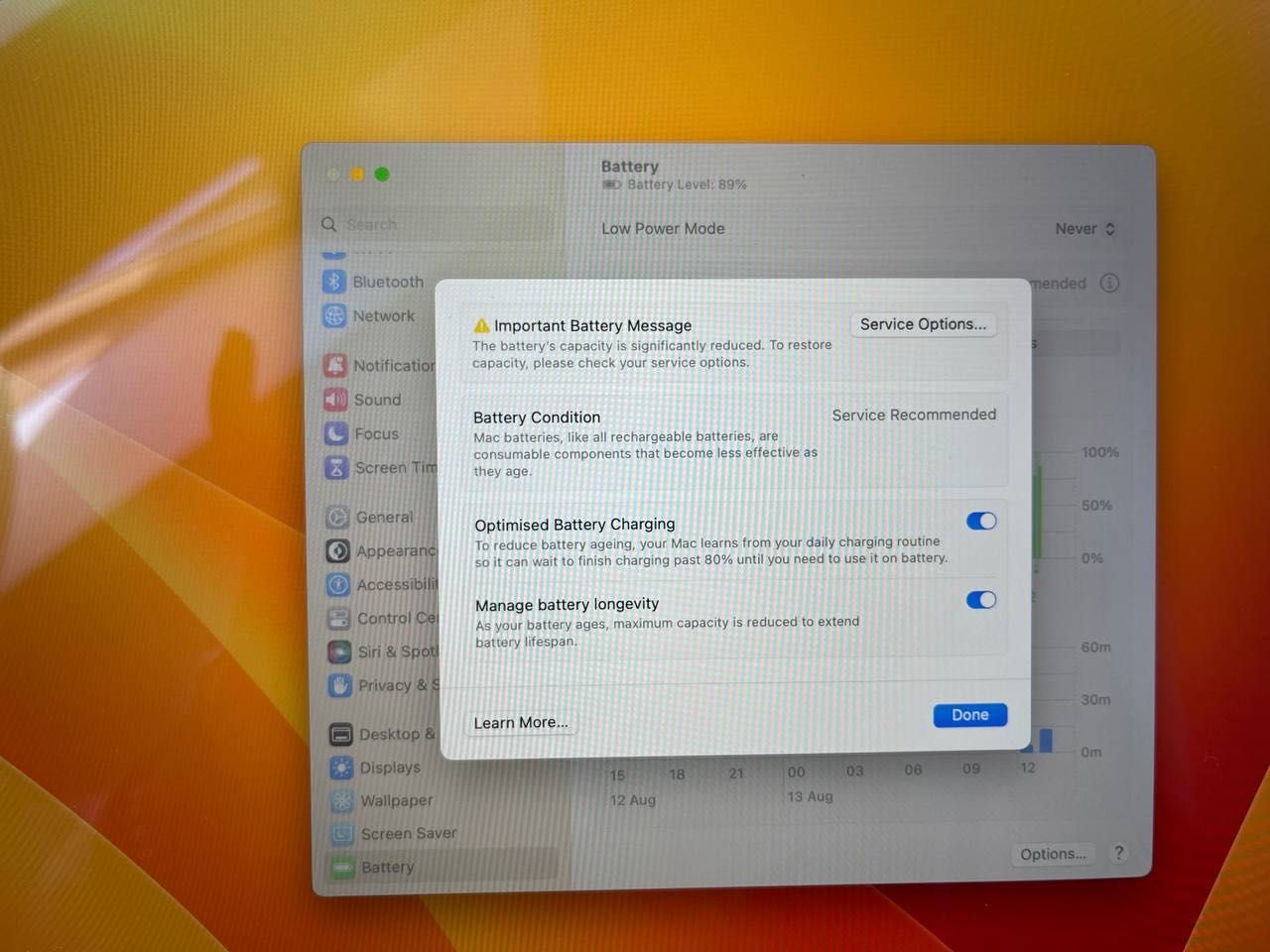Click the info circle next to battery health
The width and height of the screenshot is (1270, 952).
[x=1109, y=283]
